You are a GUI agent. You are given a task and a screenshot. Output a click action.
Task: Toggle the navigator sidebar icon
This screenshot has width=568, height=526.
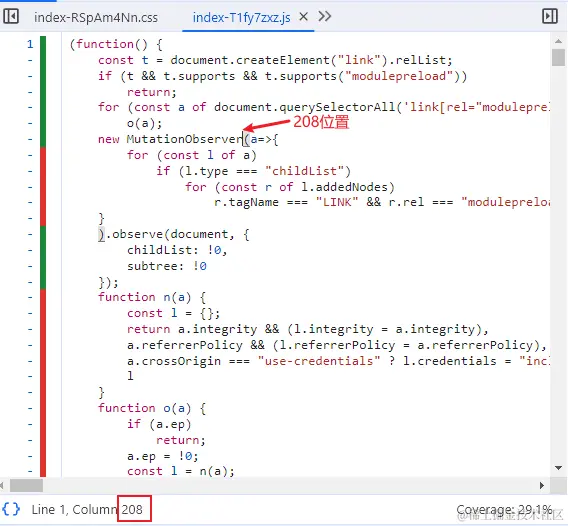click(x=11, y=16)
